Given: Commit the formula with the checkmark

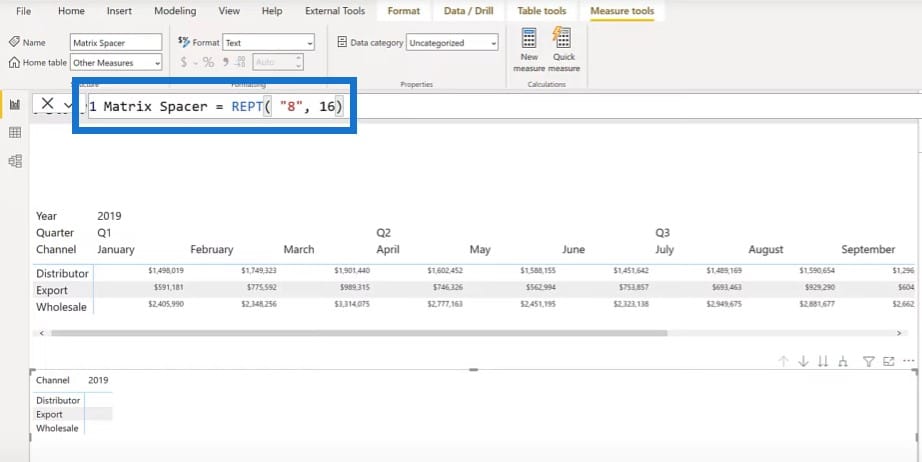Looking at the screenshot, I should pos(68,105).
